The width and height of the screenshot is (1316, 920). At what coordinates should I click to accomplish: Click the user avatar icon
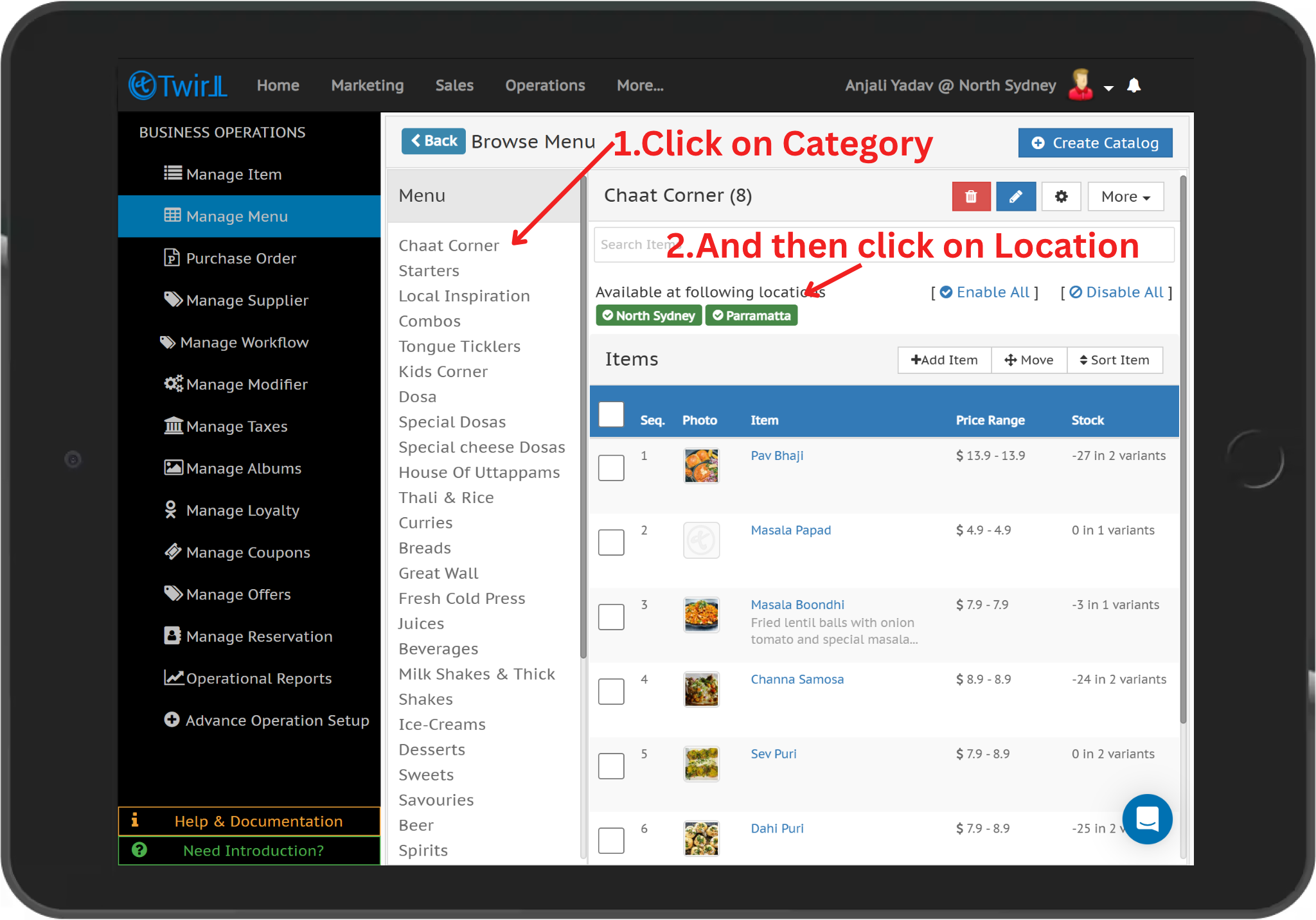pos(1081,85)
